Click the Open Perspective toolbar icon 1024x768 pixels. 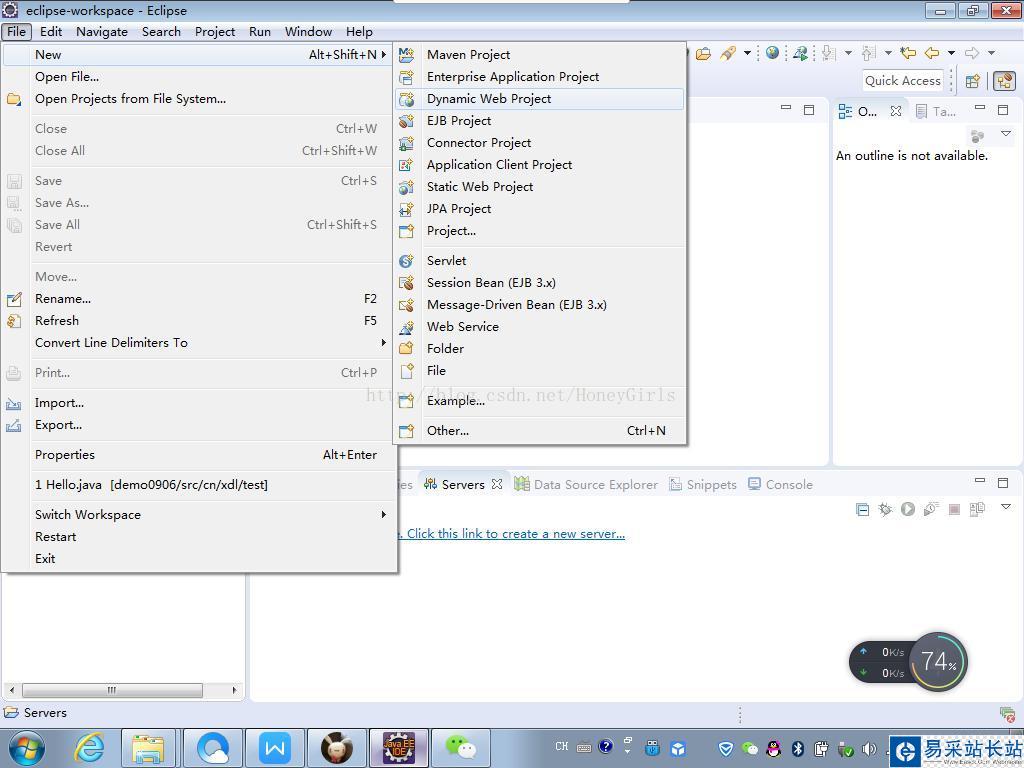(972, 81)
